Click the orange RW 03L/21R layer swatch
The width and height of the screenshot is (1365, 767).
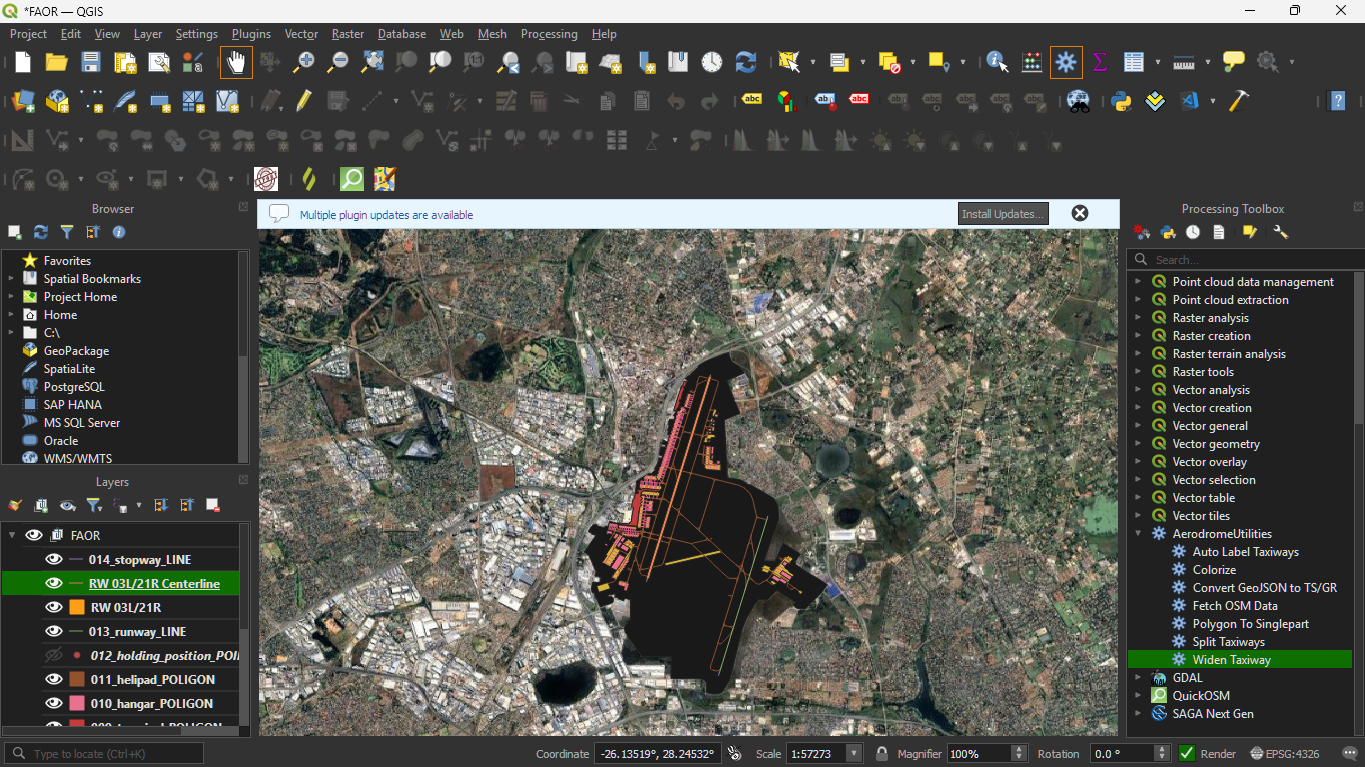tap(77, 608)
